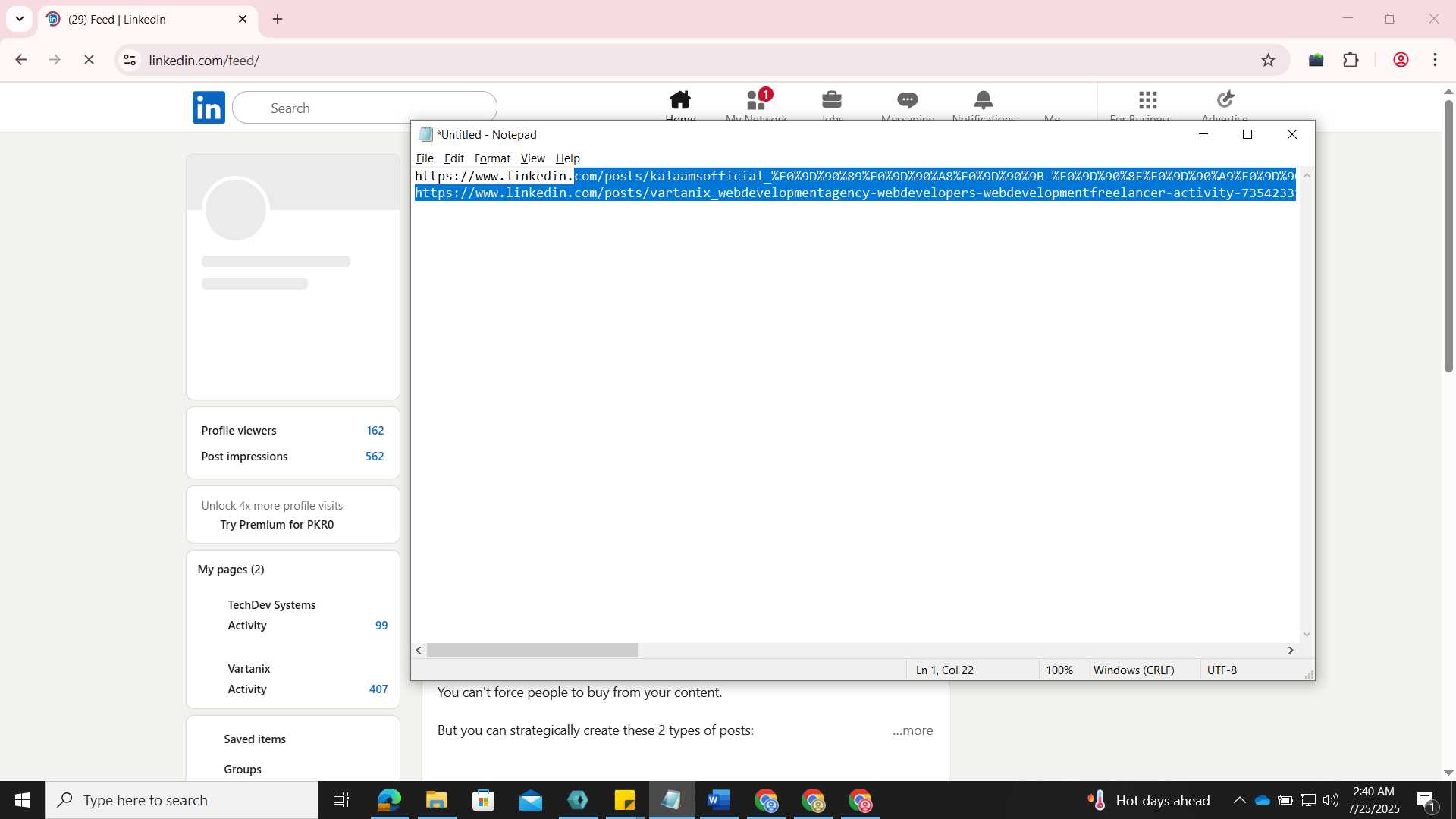The width and height of the screenshot is (1456, 819).
Task: Open the Chrome profile avatar icon
Action: coord(1401,60)
